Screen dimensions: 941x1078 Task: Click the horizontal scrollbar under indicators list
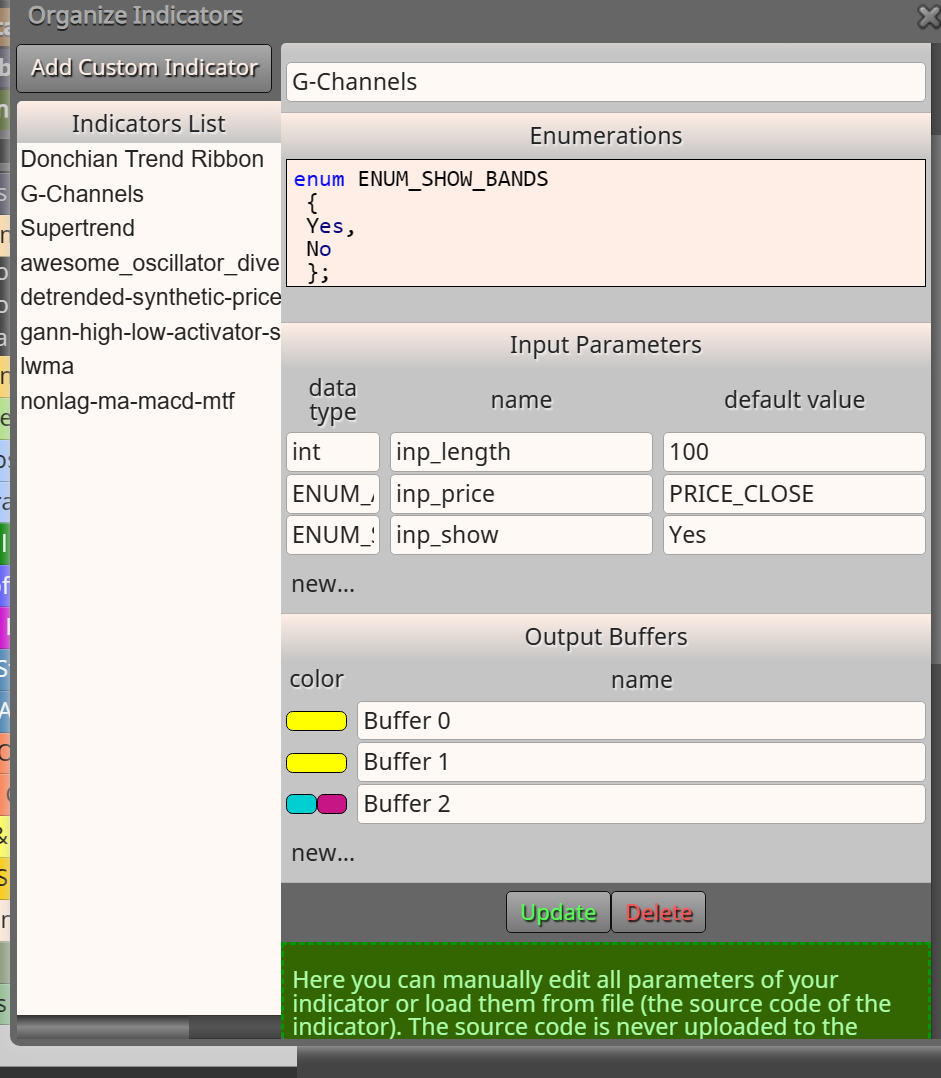pyautogui.click(x=148, y=1028)
